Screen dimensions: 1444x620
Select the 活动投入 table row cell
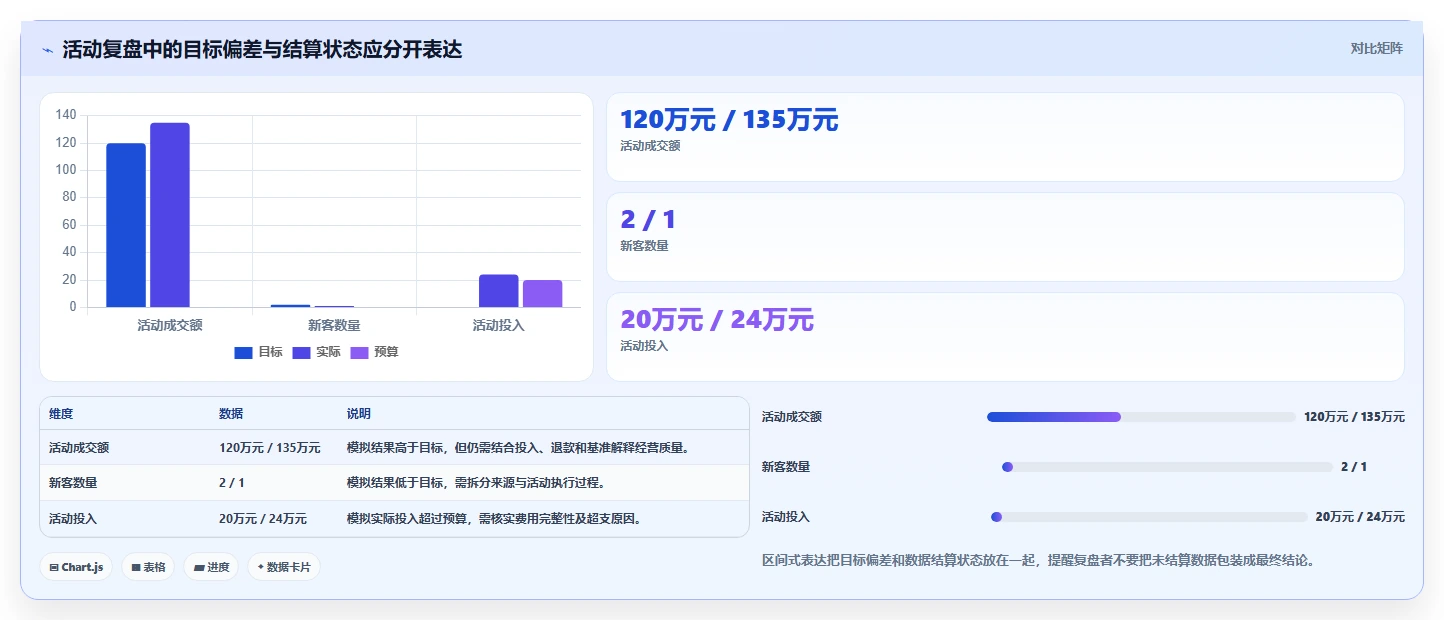73,519
